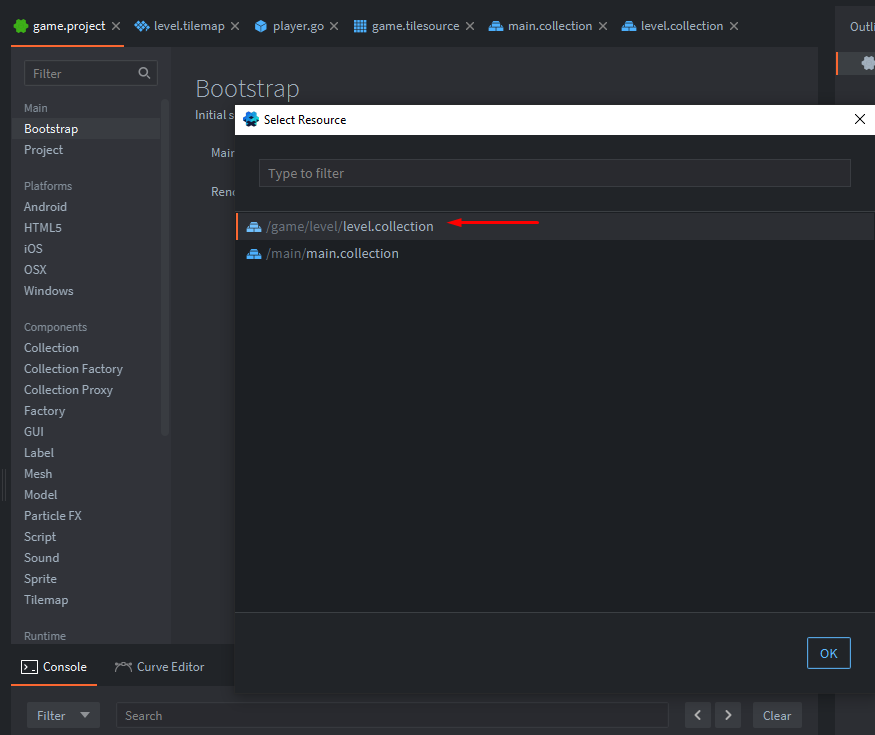875x735 pixels.
Task: Open the Curve Editor tab
Action: [x=160, y=667]
